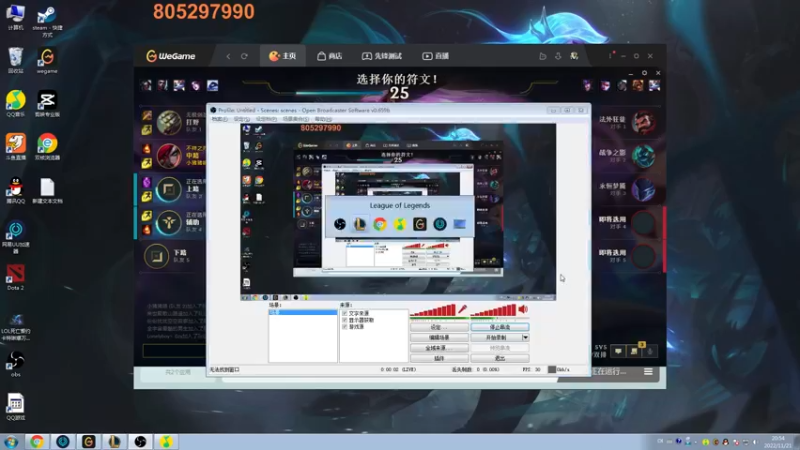Click the OBS 全域来源 button

tap(439, 348)
